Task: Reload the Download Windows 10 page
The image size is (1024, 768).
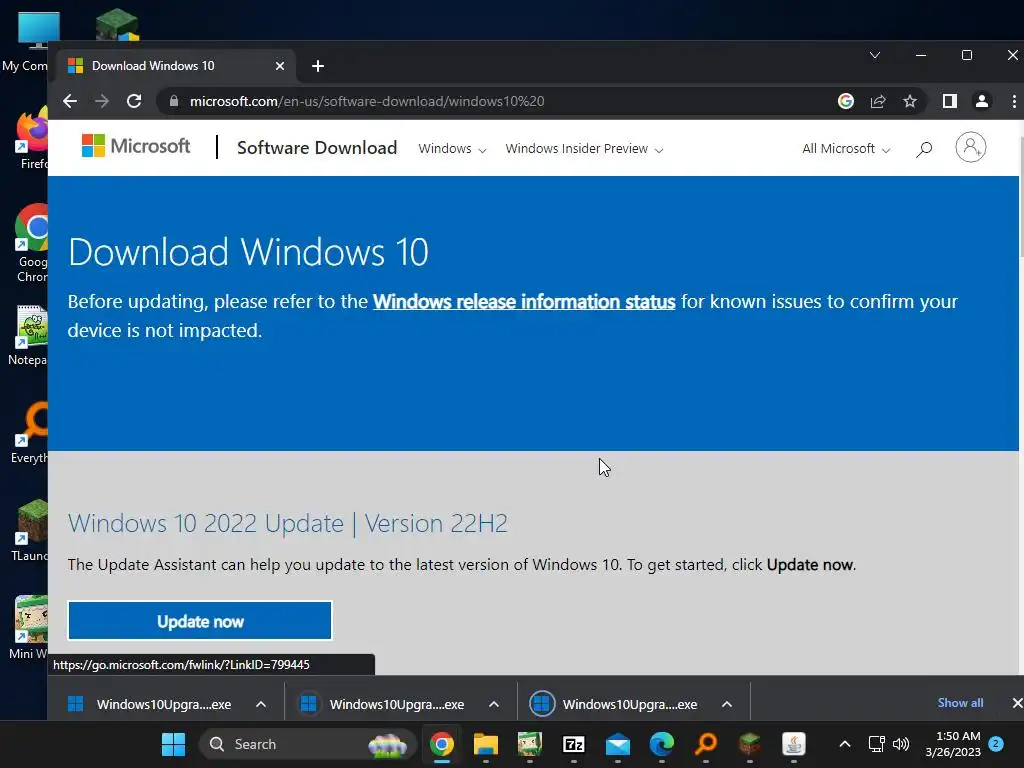Action: click(x=134, y=101)
